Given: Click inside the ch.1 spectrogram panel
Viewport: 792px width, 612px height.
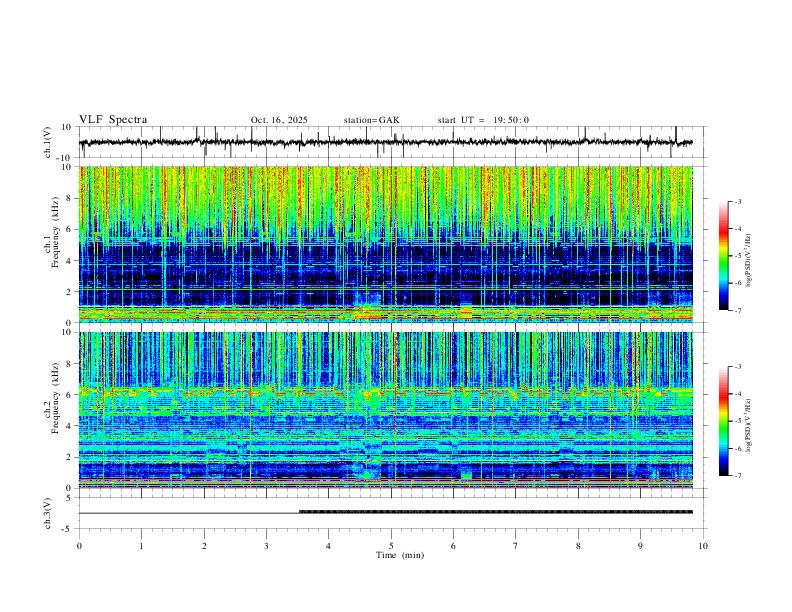Looking at the screenshot, I should [385, 244].
